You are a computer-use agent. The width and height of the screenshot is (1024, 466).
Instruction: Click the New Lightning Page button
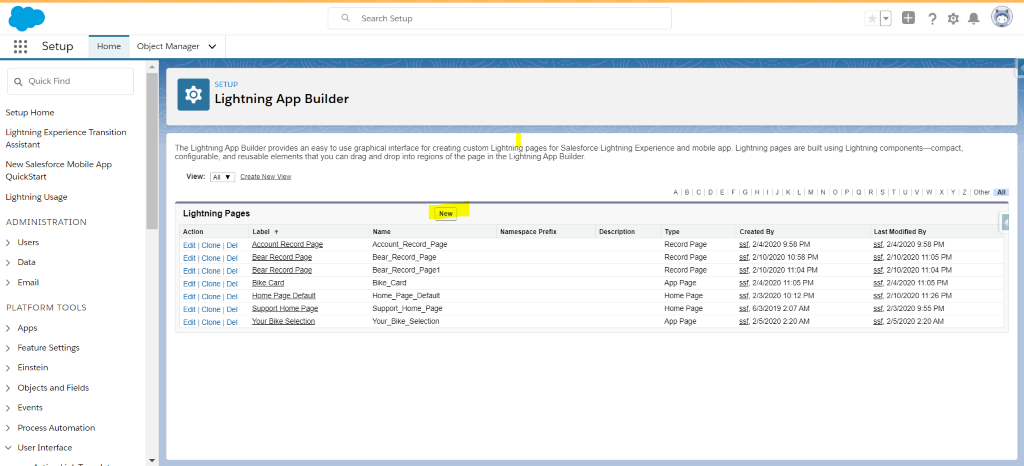(446, 213)
